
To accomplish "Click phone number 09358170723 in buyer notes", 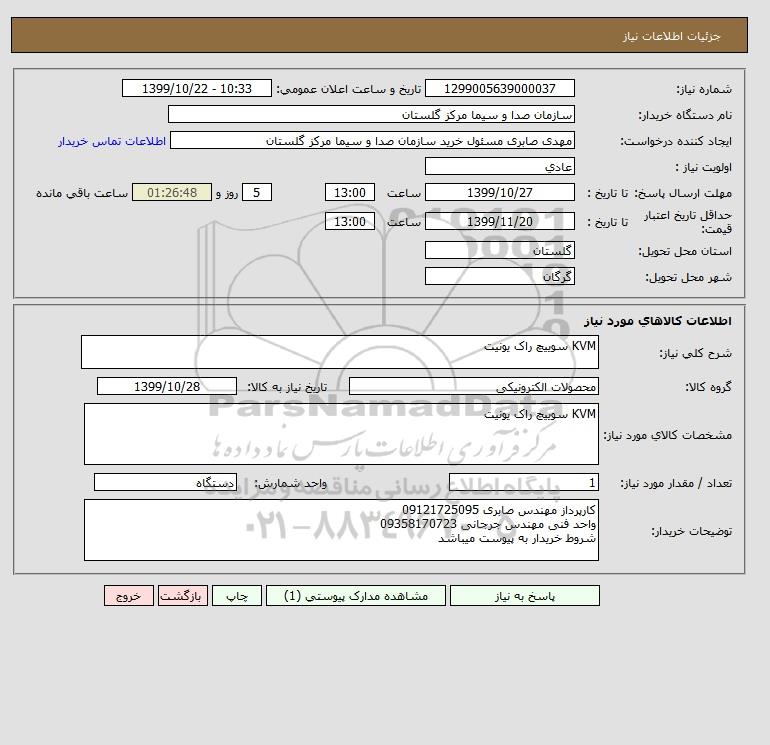I will [x=418, y=524].
